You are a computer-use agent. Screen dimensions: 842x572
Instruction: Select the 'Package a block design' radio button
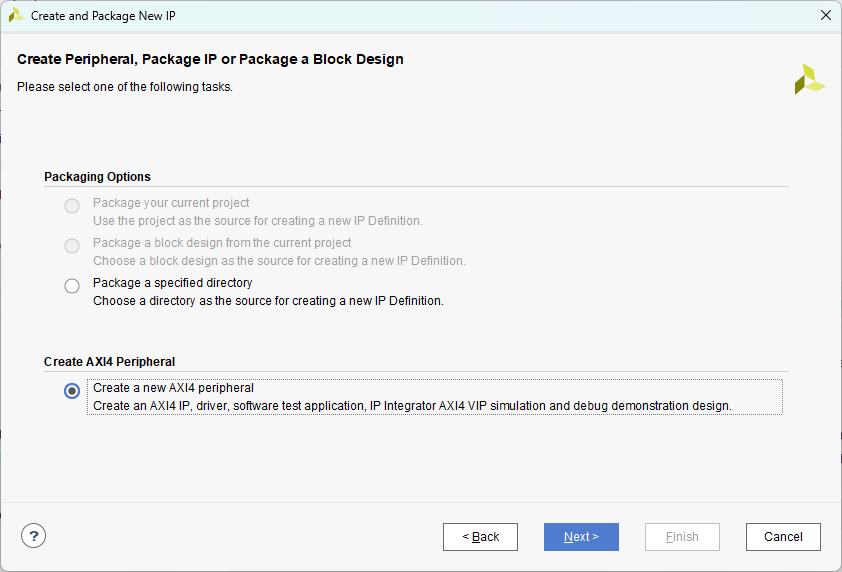[72, 246]
